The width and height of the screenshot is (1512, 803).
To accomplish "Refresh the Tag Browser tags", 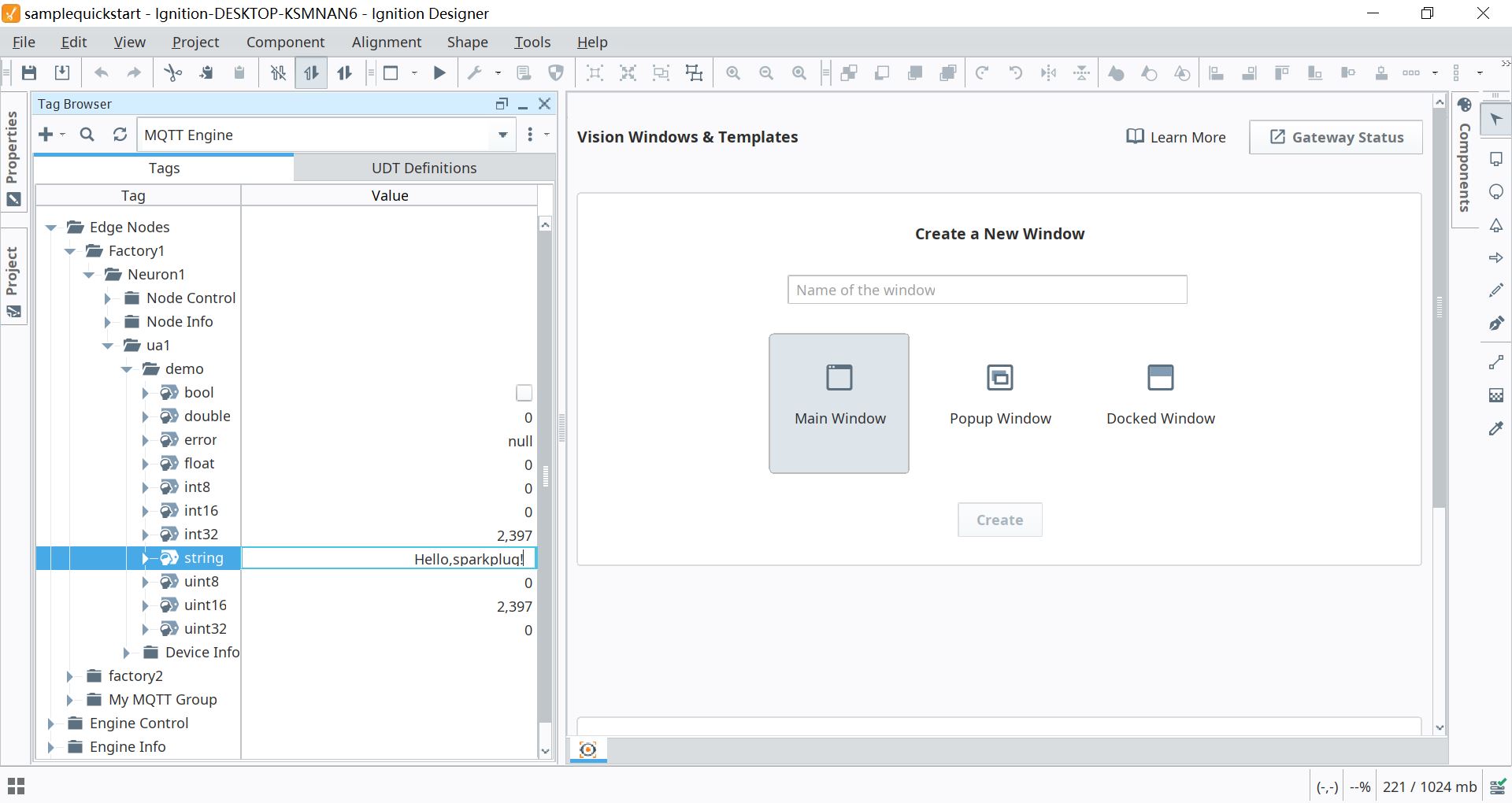I will pos(120,135).
